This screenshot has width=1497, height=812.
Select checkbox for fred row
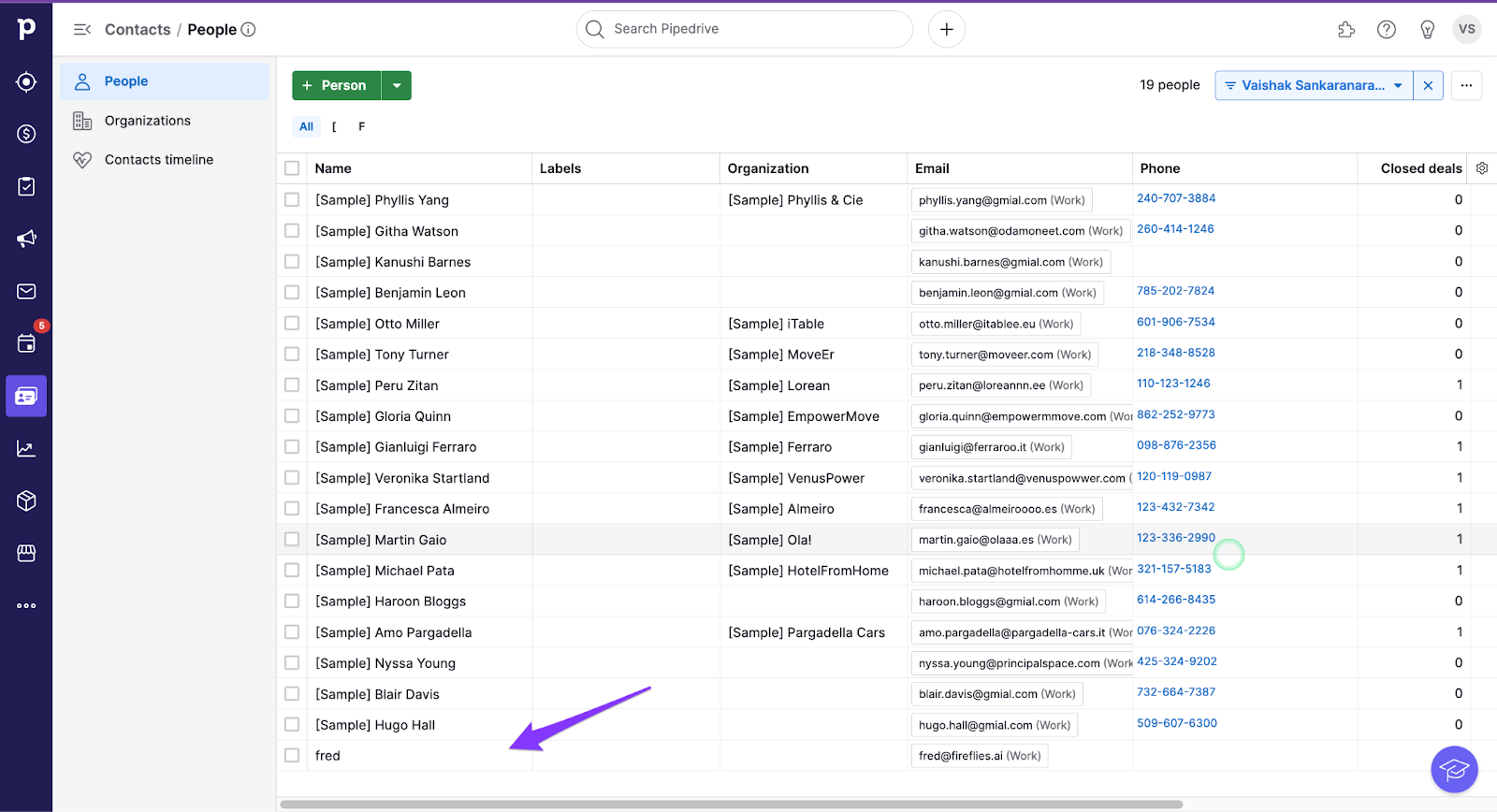coord(292,755)
